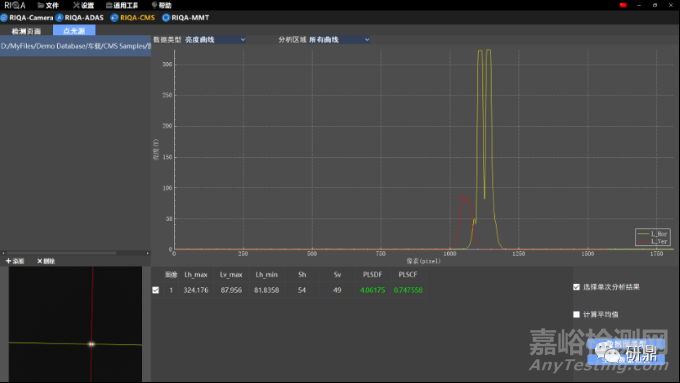The height and width of the screenshot is (383, 680).
Task: Click the point light source image preview
Action: click(75, 324)
